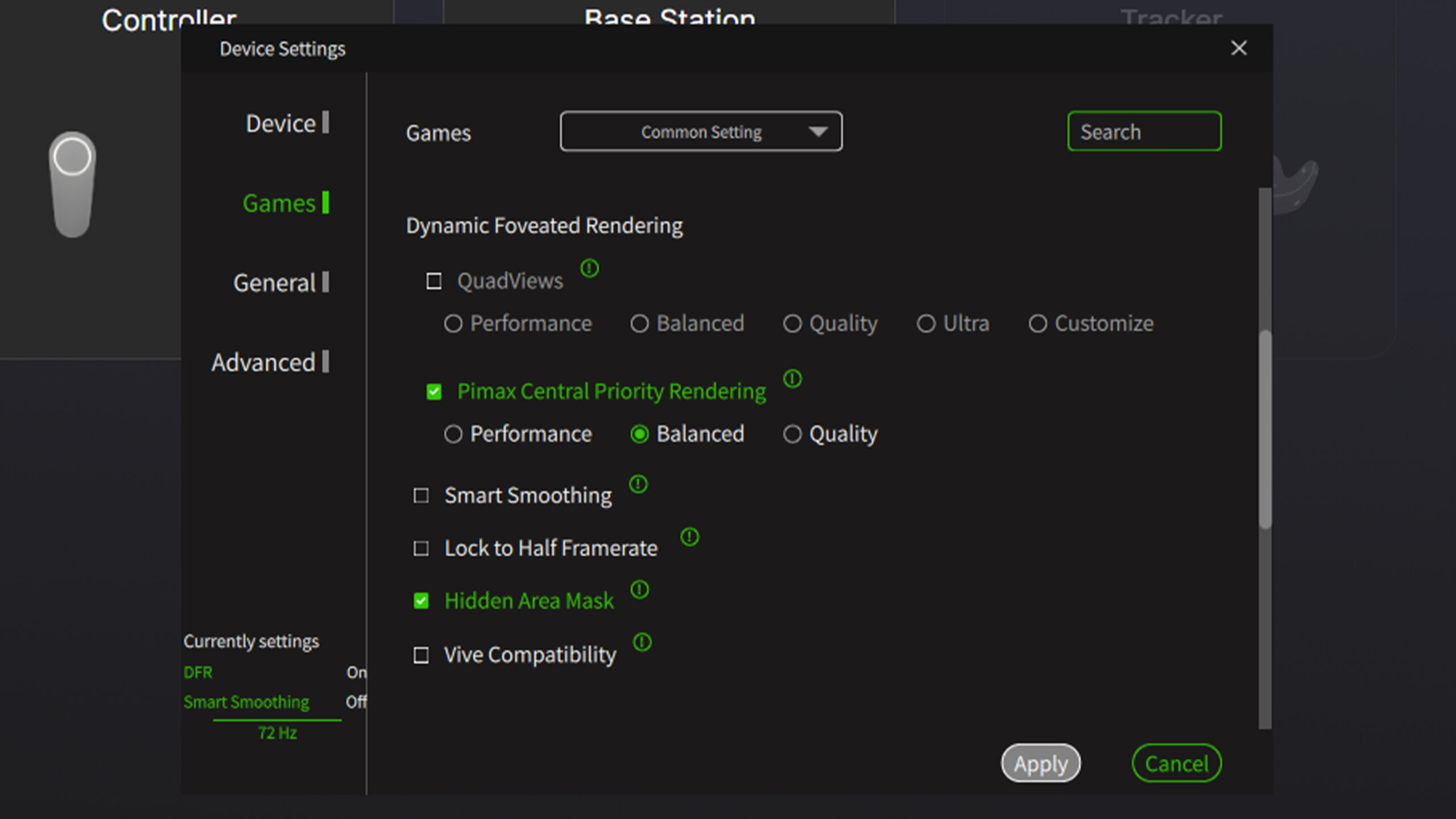Screen dimensions: 1456x819
Task: Enable the QuadViews checkbox
Action: coord(434,281)
